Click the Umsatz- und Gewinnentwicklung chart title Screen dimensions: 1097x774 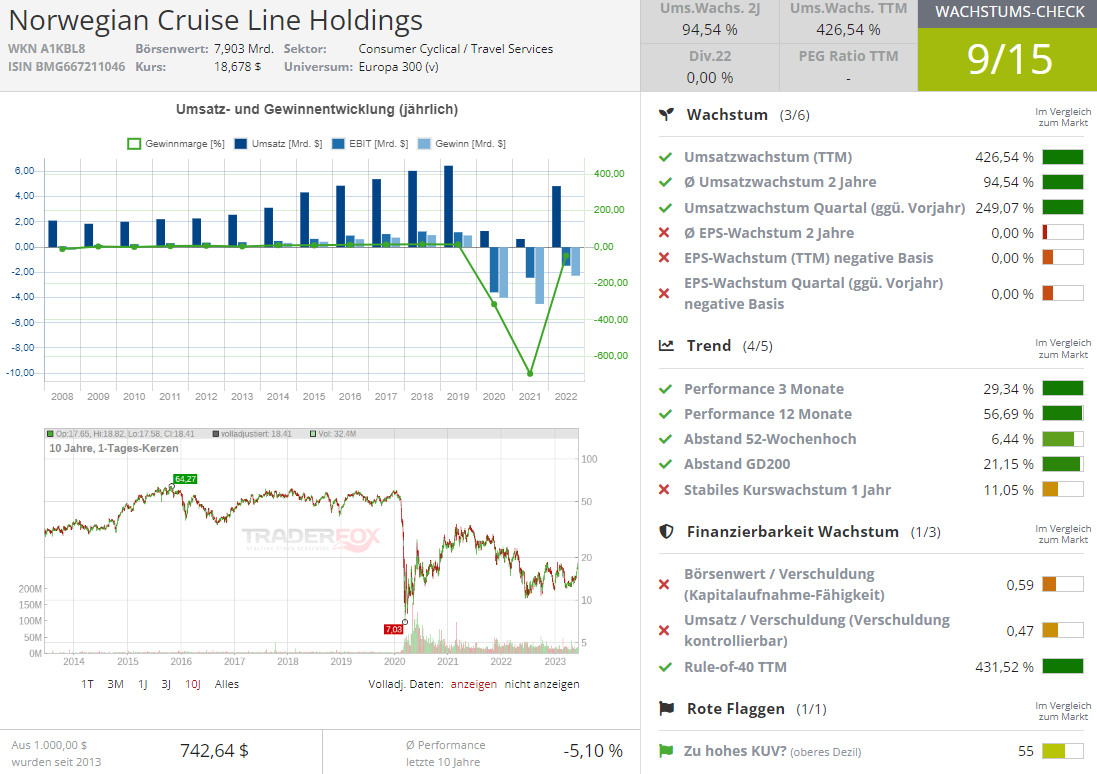click(x=317, y=110)
